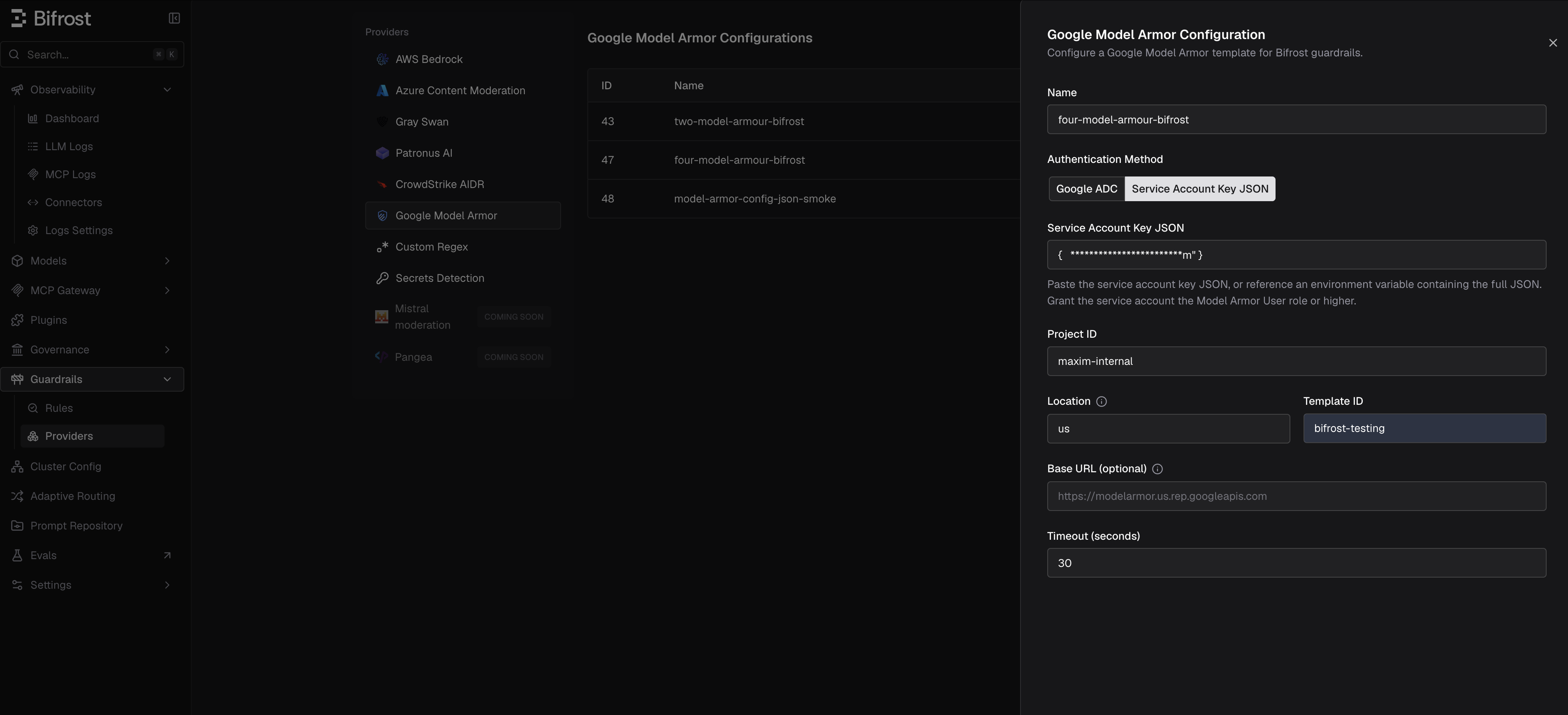Click the Connectors code icon
Viewport: 1568px width, 715px height.
33,202
